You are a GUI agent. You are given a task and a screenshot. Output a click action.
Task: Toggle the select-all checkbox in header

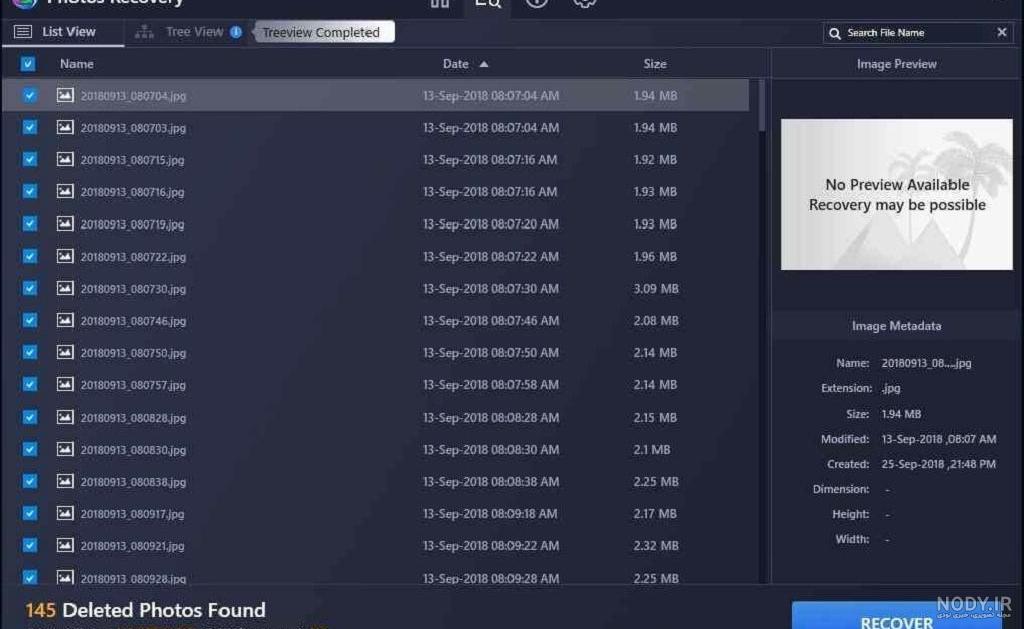point(28,64)
